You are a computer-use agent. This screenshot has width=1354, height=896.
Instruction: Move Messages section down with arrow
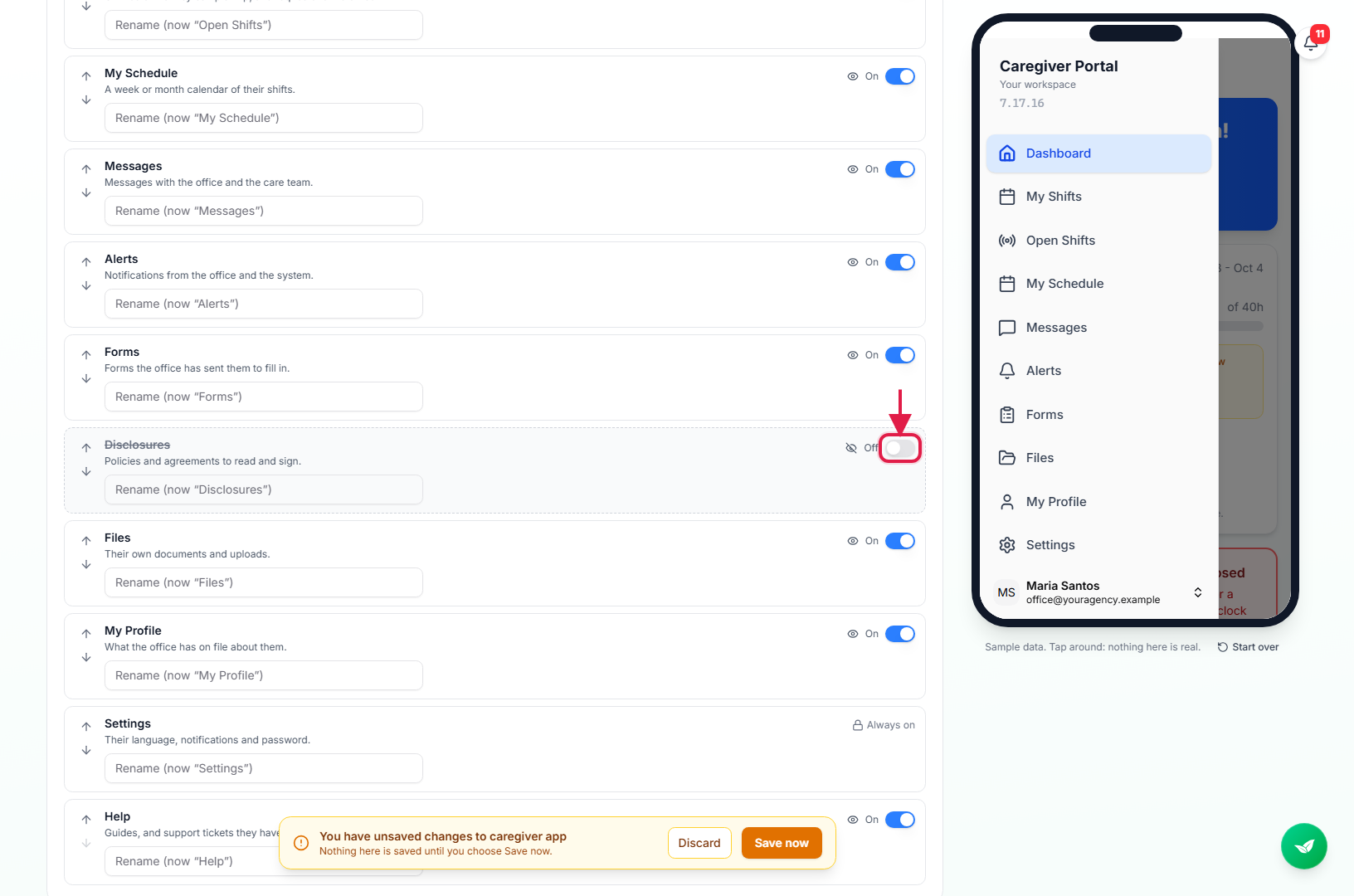[x=86, y=192]
